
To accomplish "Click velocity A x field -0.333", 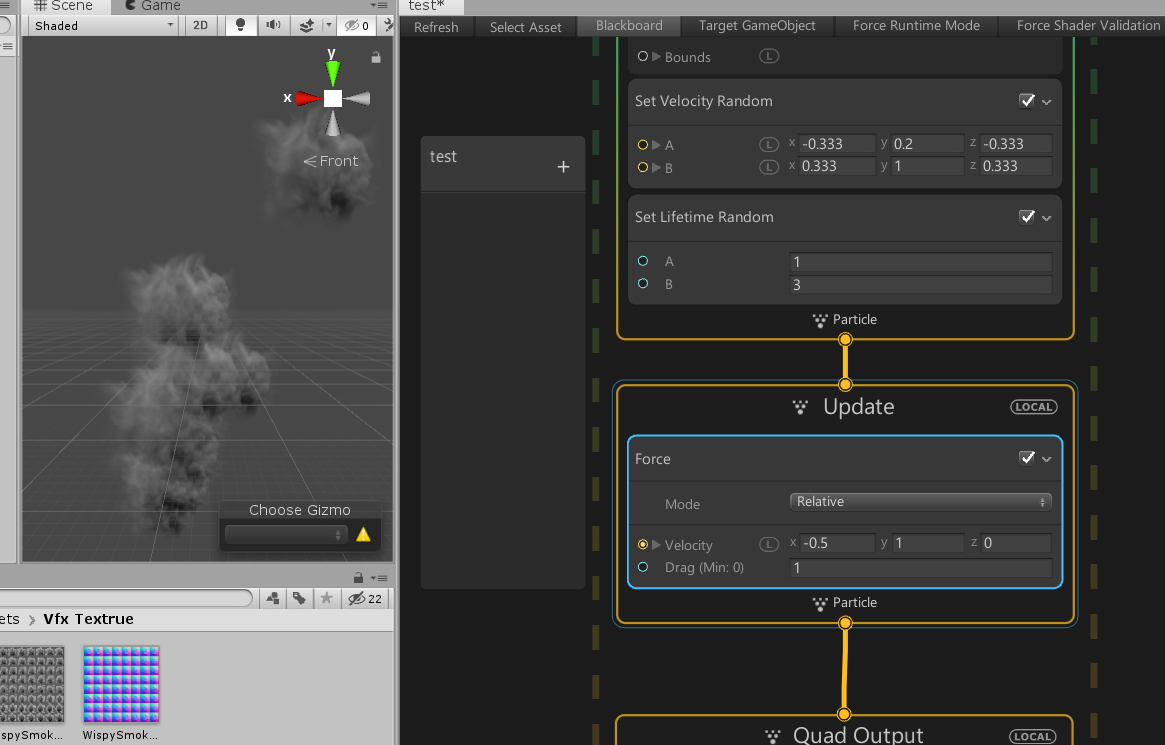I will pos(837,143).
